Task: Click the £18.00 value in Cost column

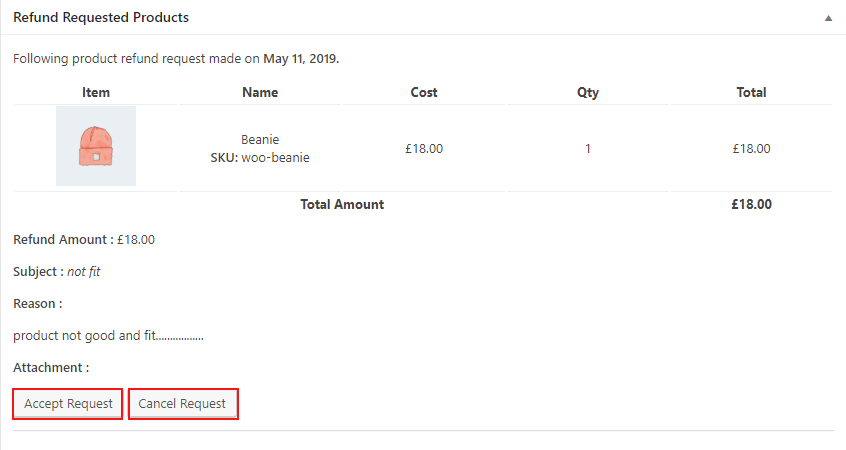Action: pyautogui.click(x=424, y=148)
